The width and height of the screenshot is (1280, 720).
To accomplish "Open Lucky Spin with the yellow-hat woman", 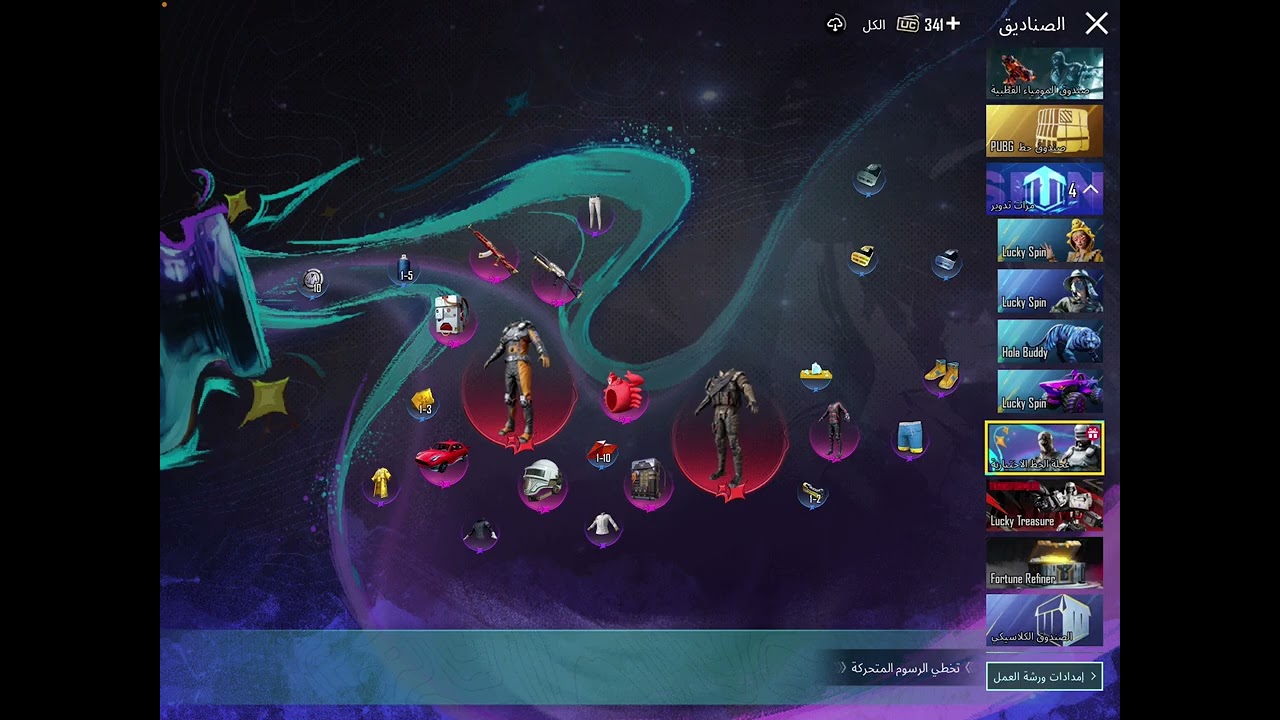I will (1051, 241).
